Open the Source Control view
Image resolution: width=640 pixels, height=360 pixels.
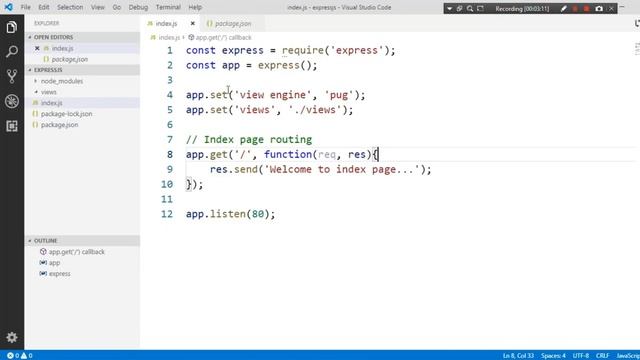[11, 76]
